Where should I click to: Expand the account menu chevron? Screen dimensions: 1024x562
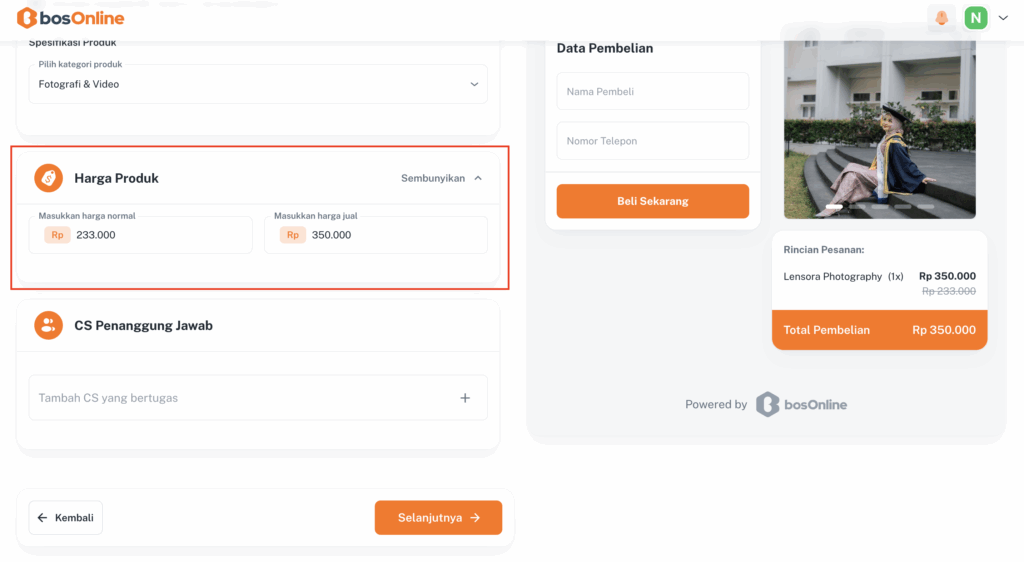point(1003,18)
